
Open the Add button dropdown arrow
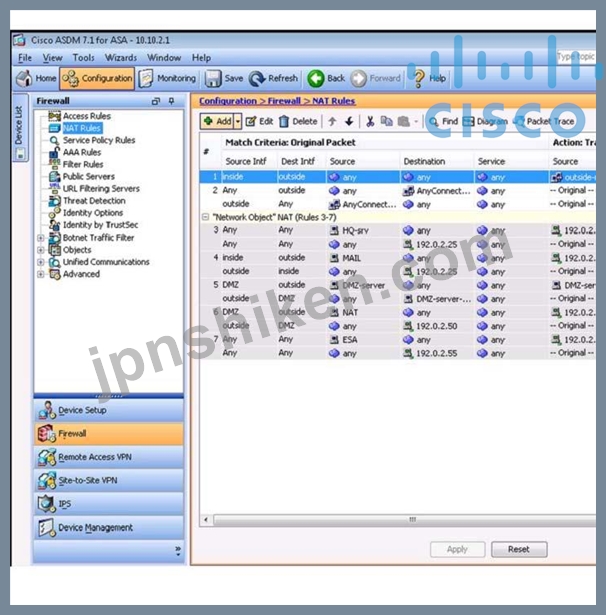[238, 121]
